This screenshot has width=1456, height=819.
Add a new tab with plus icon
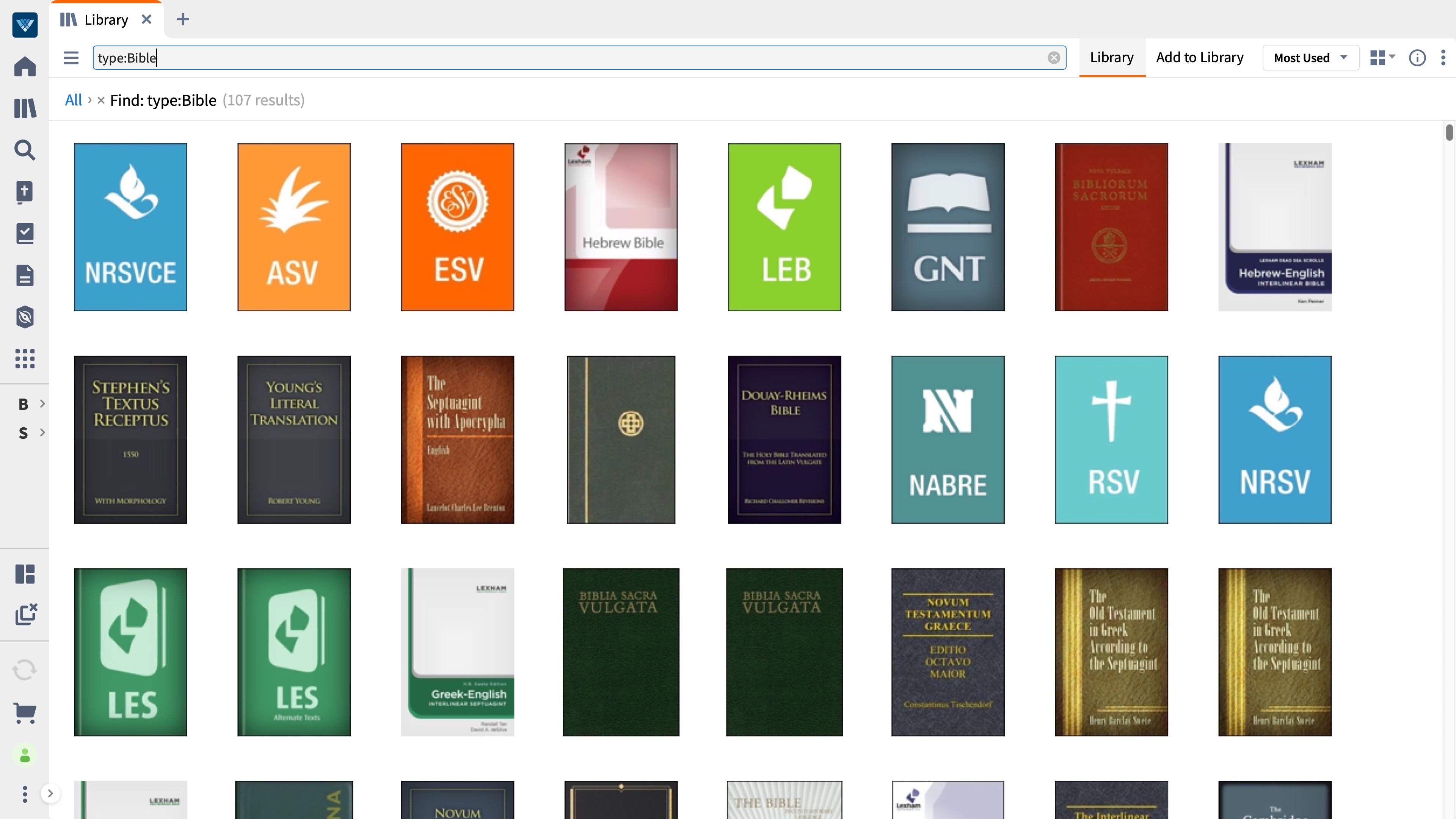click(182, 19)
